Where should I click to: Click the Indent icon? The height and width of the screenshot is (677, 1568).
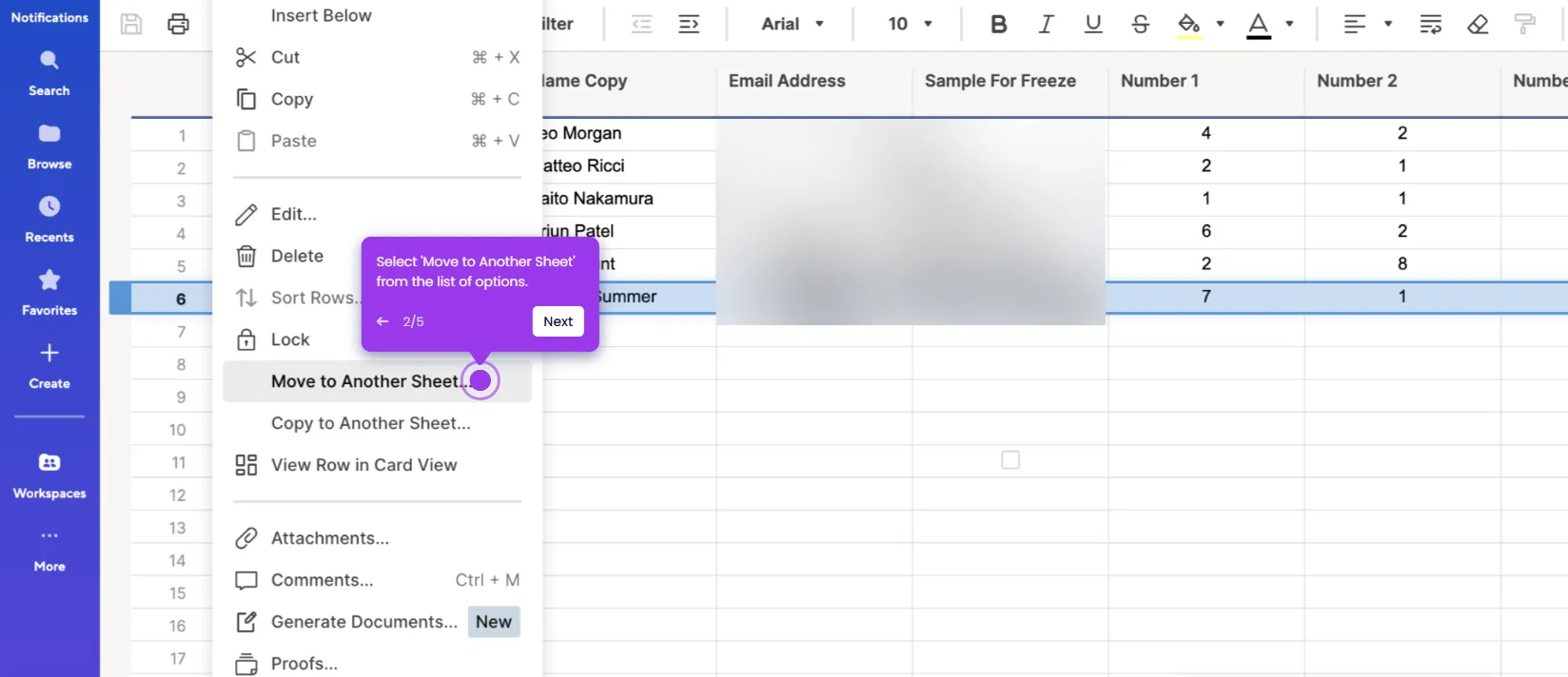click(689, 24)
